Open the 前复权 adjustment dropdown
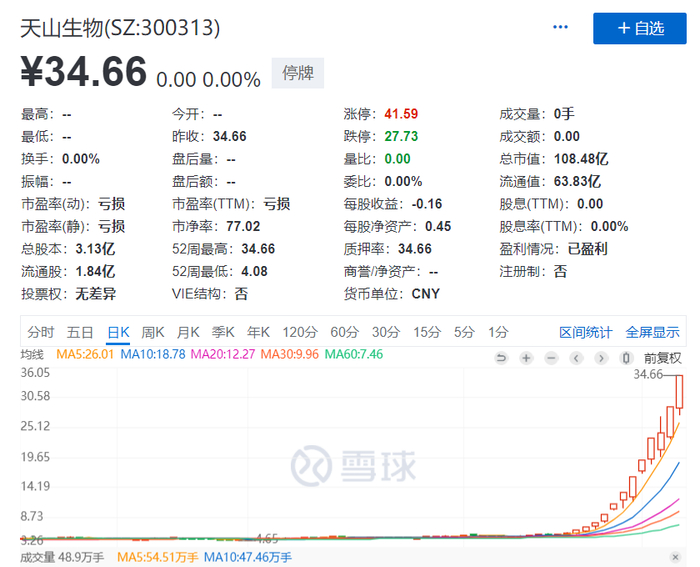 tap(662, 358)
